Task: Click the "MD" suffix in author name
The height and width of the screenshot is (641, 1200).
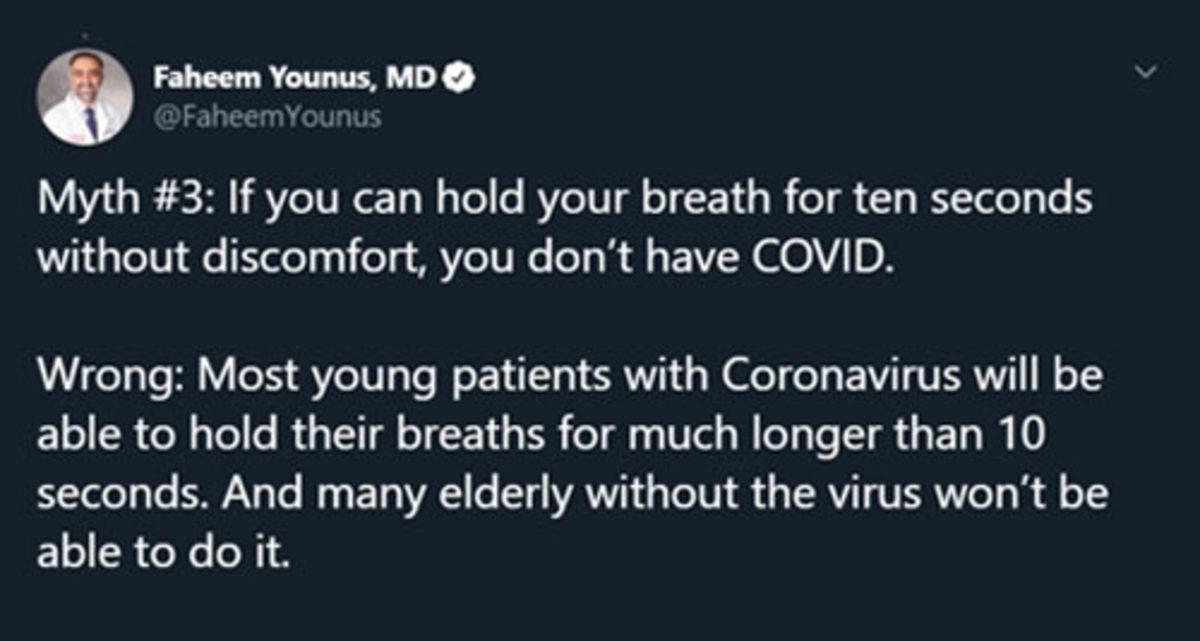Action: click(417, 77)
